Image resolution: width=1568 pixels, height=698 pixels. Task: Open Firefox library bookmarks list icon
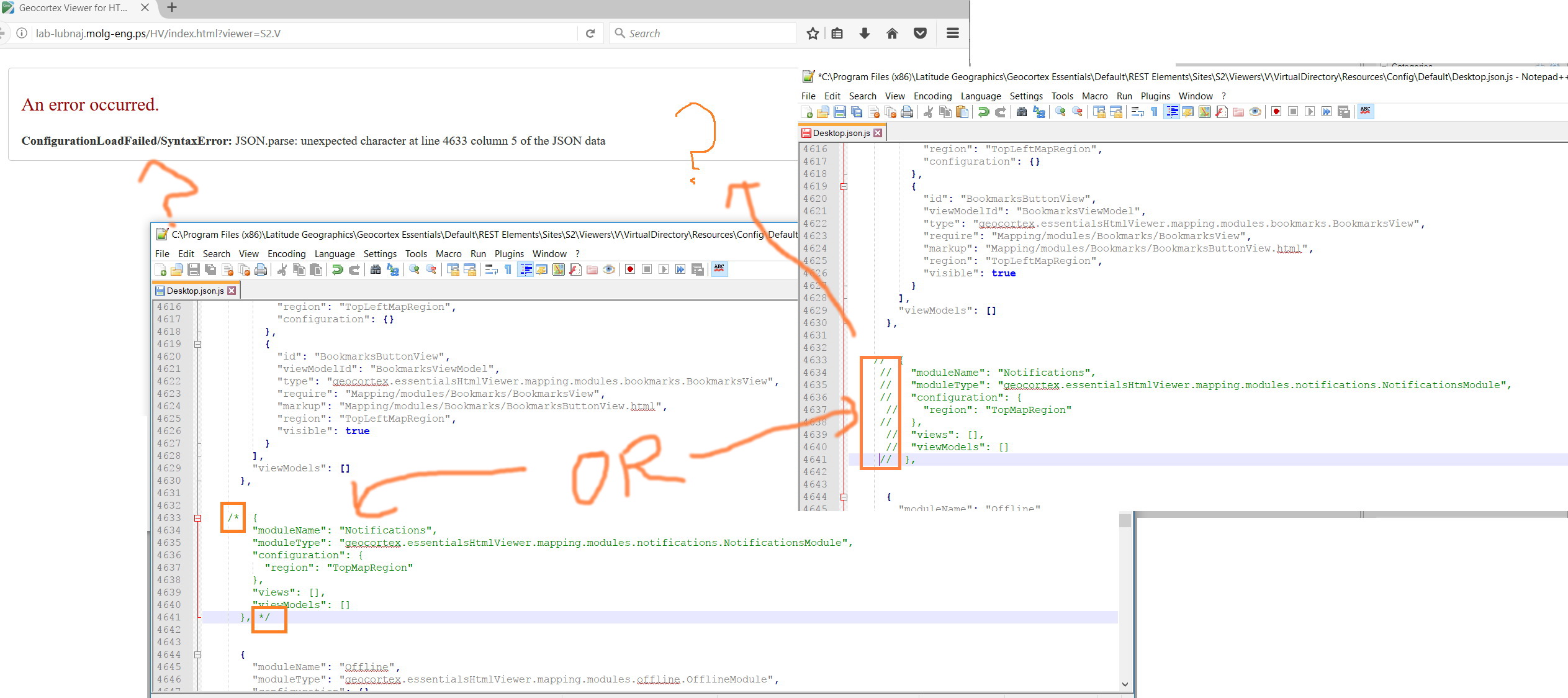tap(837, 34)
